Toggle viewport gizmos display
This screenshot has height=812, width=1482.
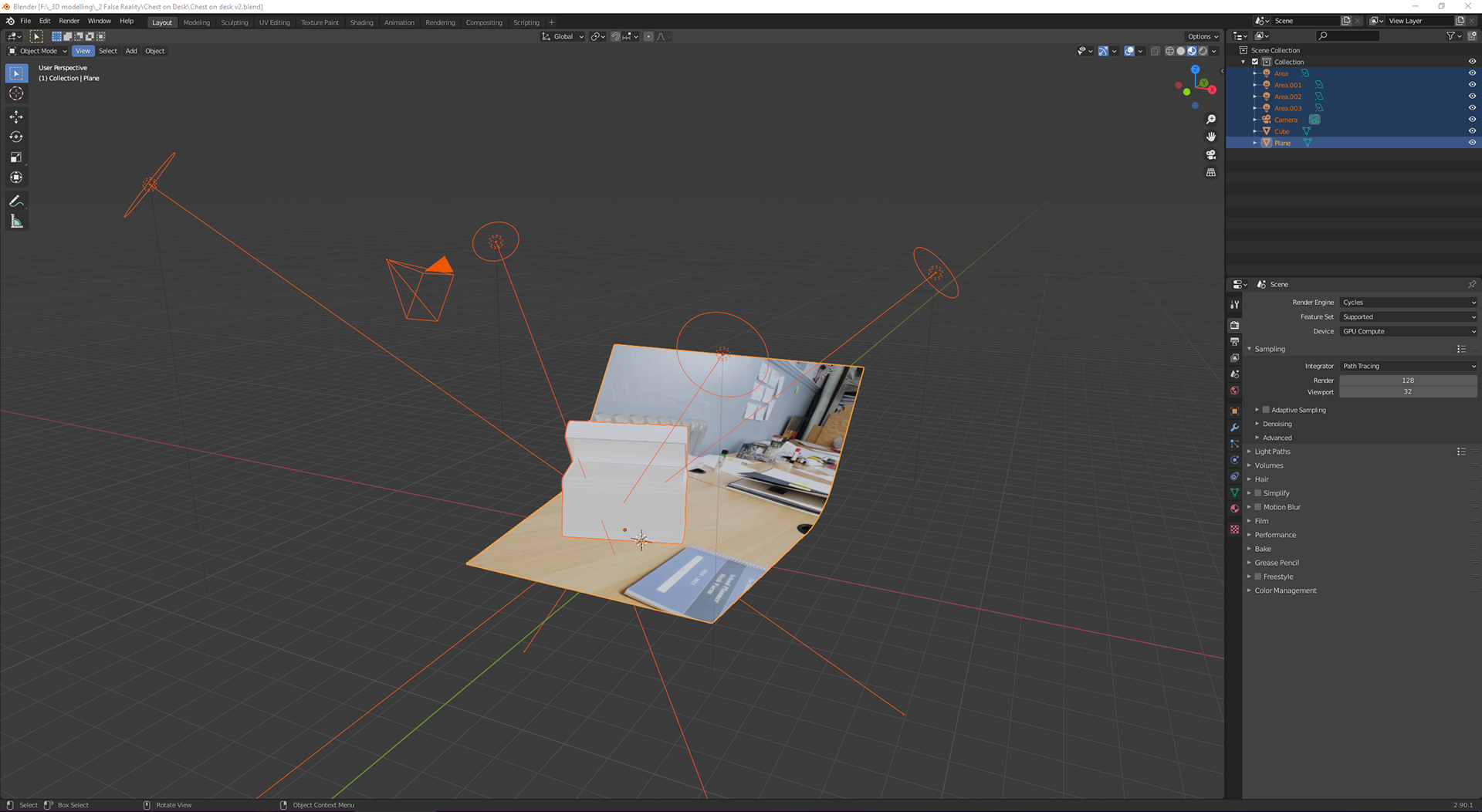pyautogui.click(x=1103, y=51)
